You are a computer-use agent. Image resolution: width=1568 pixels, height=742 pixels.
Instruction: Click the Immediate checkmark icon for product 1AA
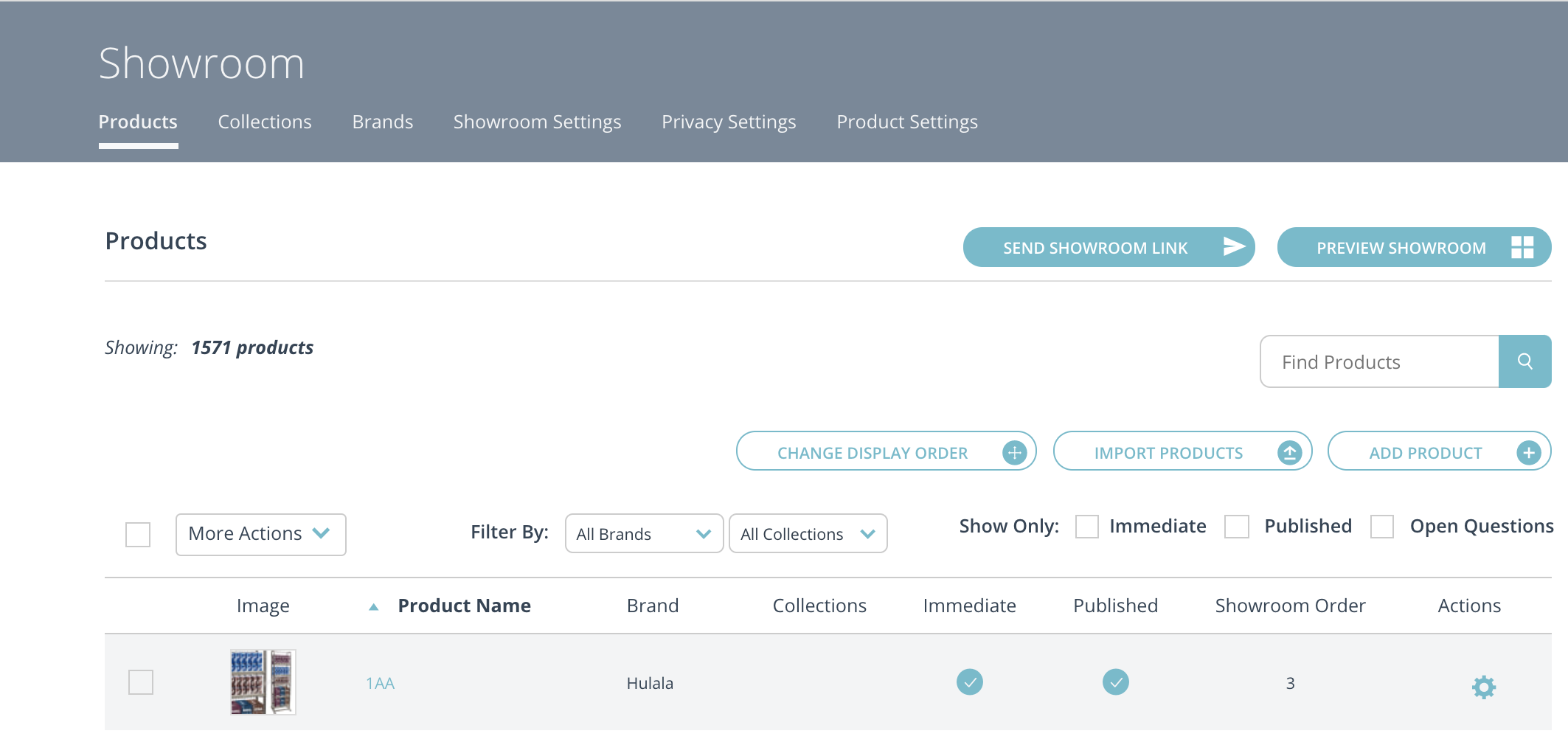pos(969,683)
